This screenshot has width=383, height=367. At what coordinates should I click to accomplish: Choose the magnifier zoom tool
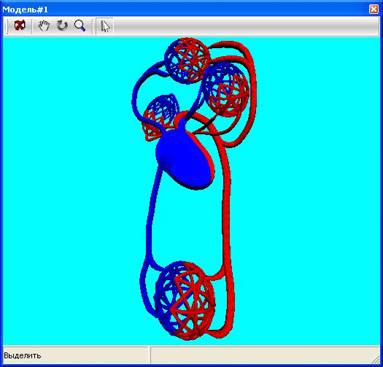coord(80,26)
